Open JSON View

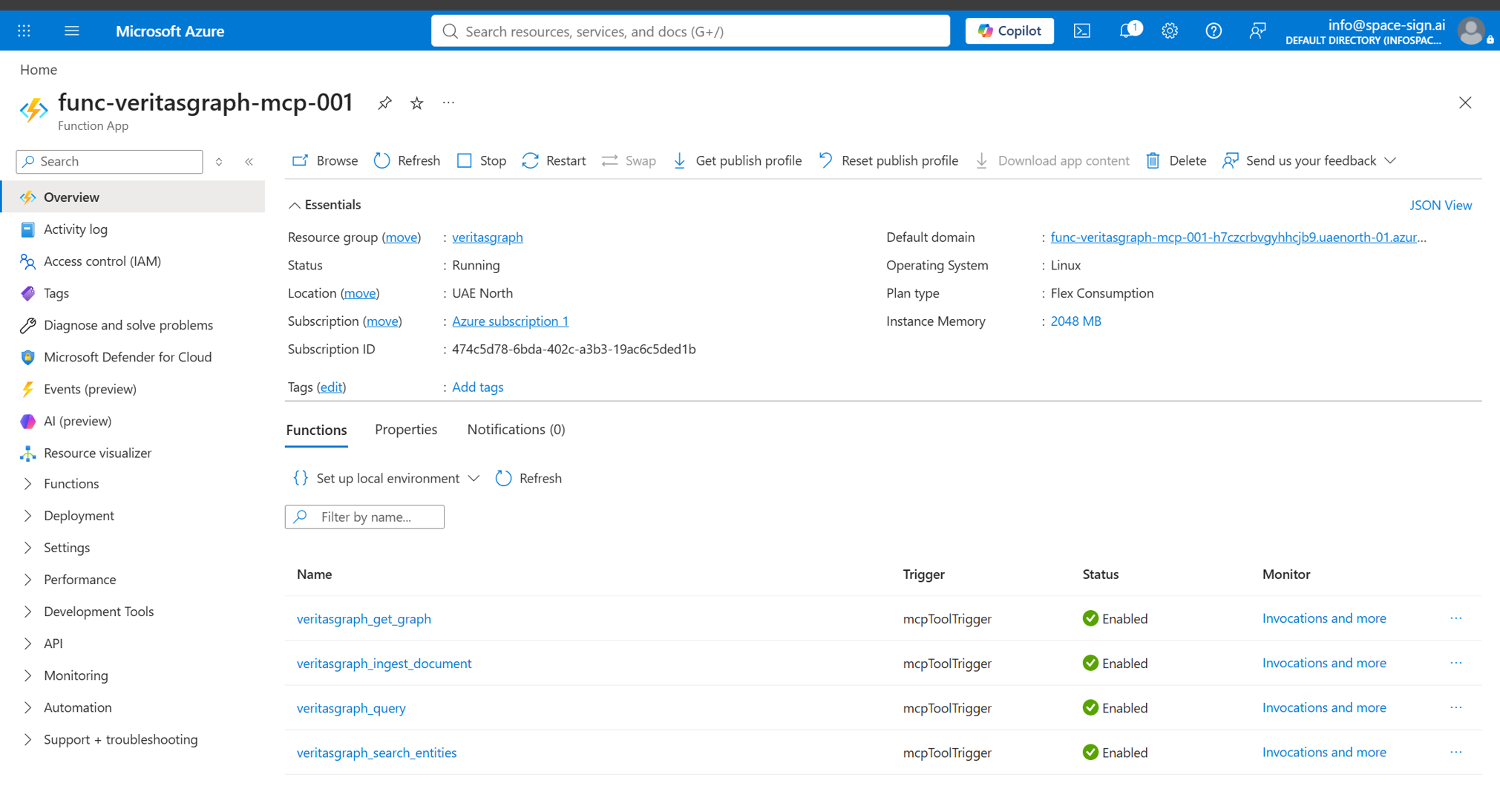coord(1441,206)
